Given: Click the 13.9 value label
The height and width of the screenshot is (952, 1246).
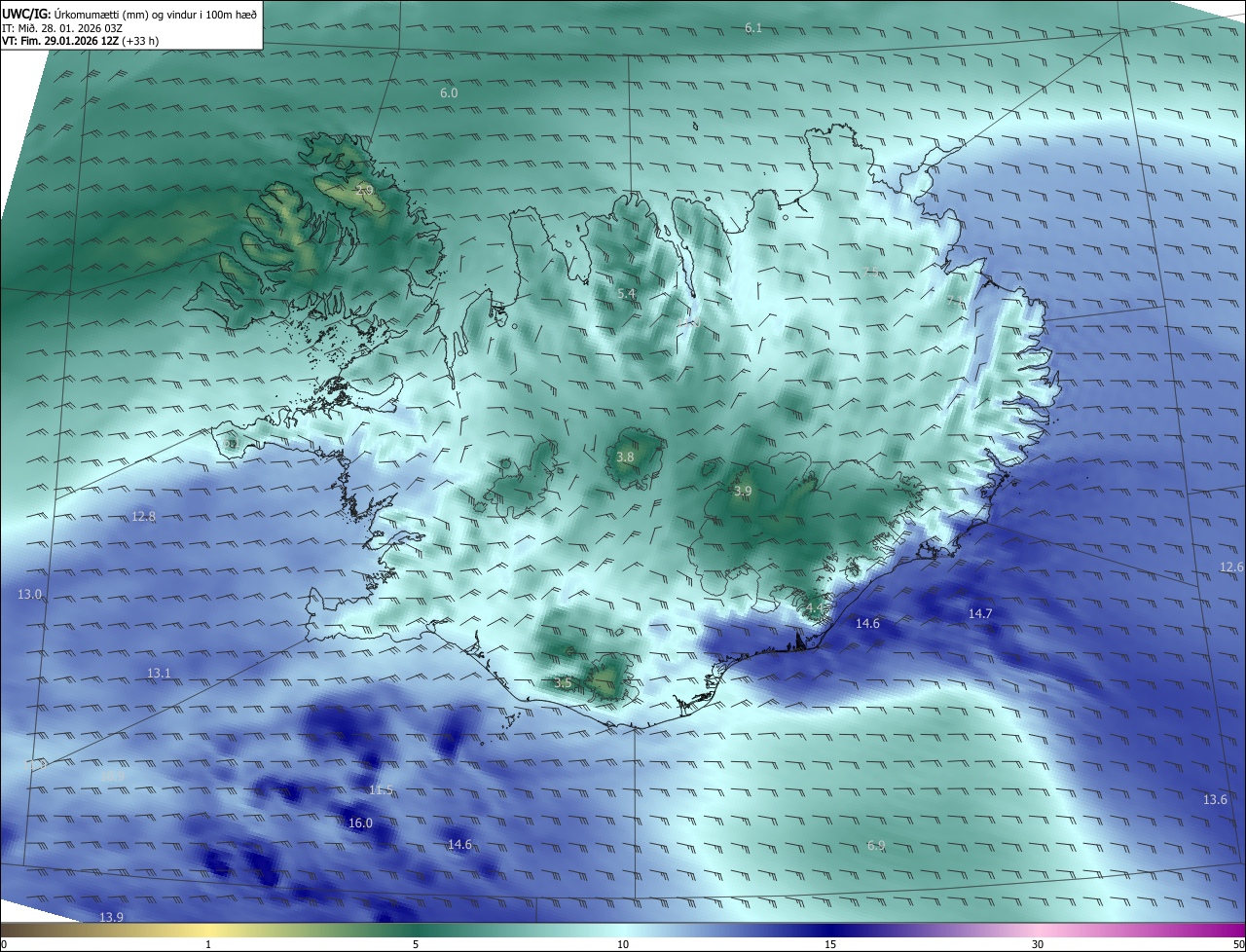Looking at the screenshot, I should pos(112,918).
